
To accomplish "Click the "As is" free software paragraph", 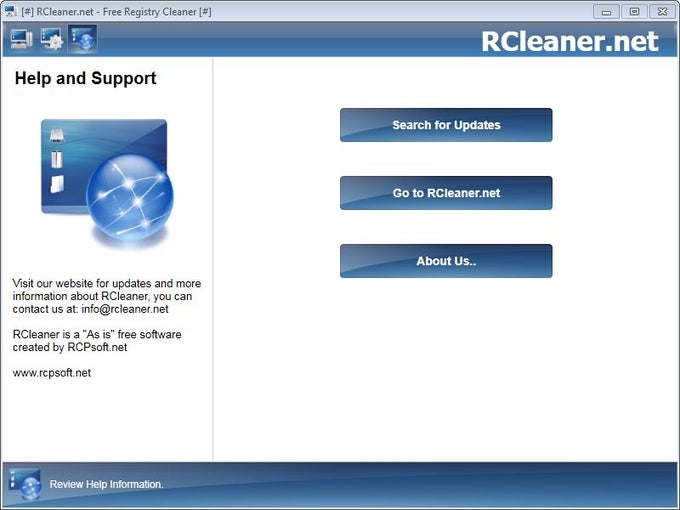I will pos(97,340).
